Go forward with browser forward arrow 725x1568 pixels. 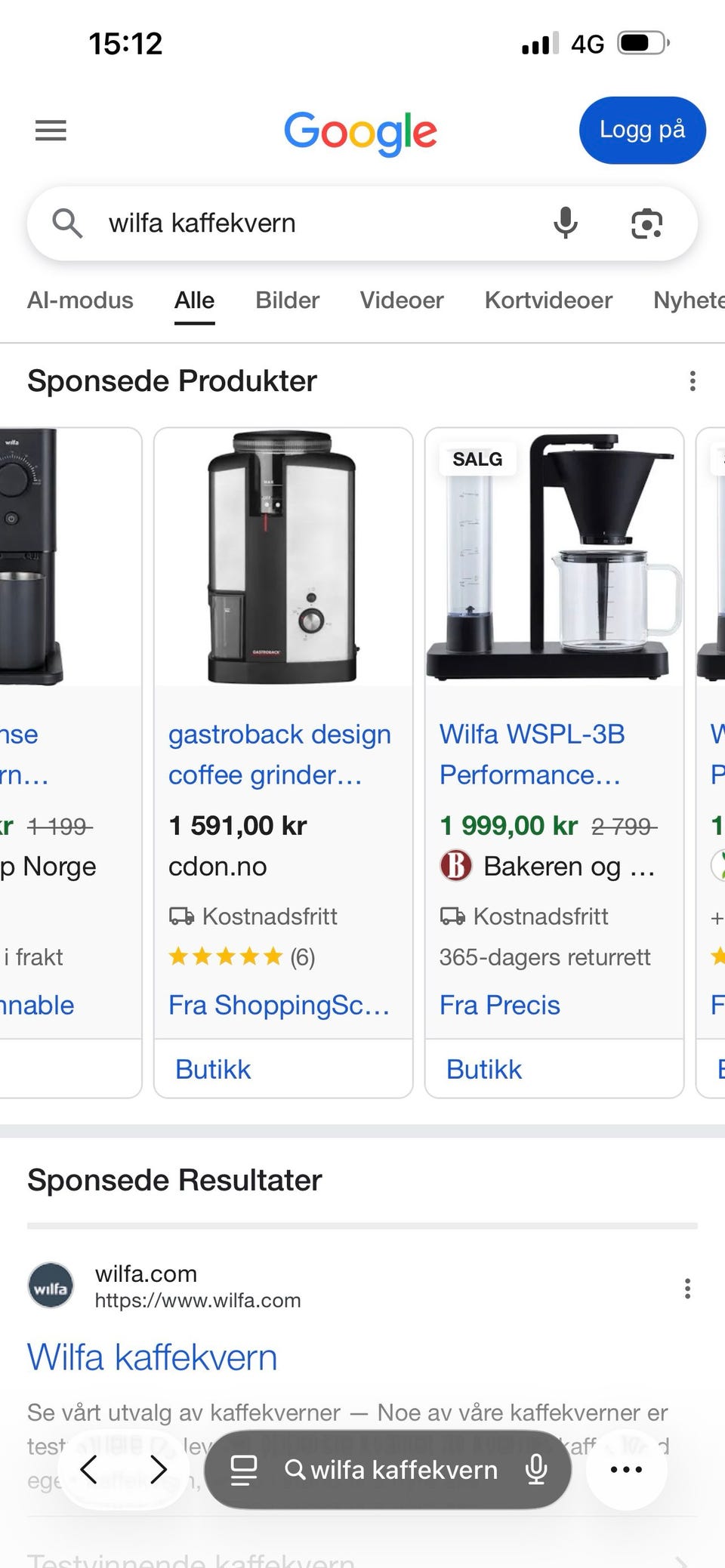159,1469
